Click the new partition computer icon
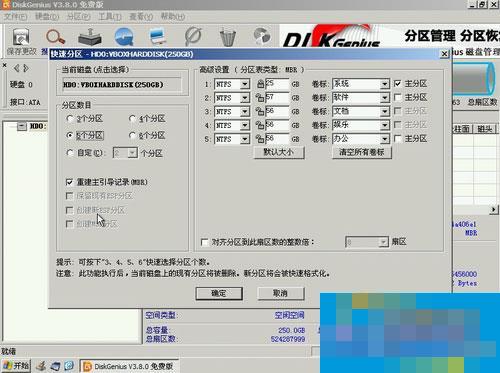 [158, 36]
